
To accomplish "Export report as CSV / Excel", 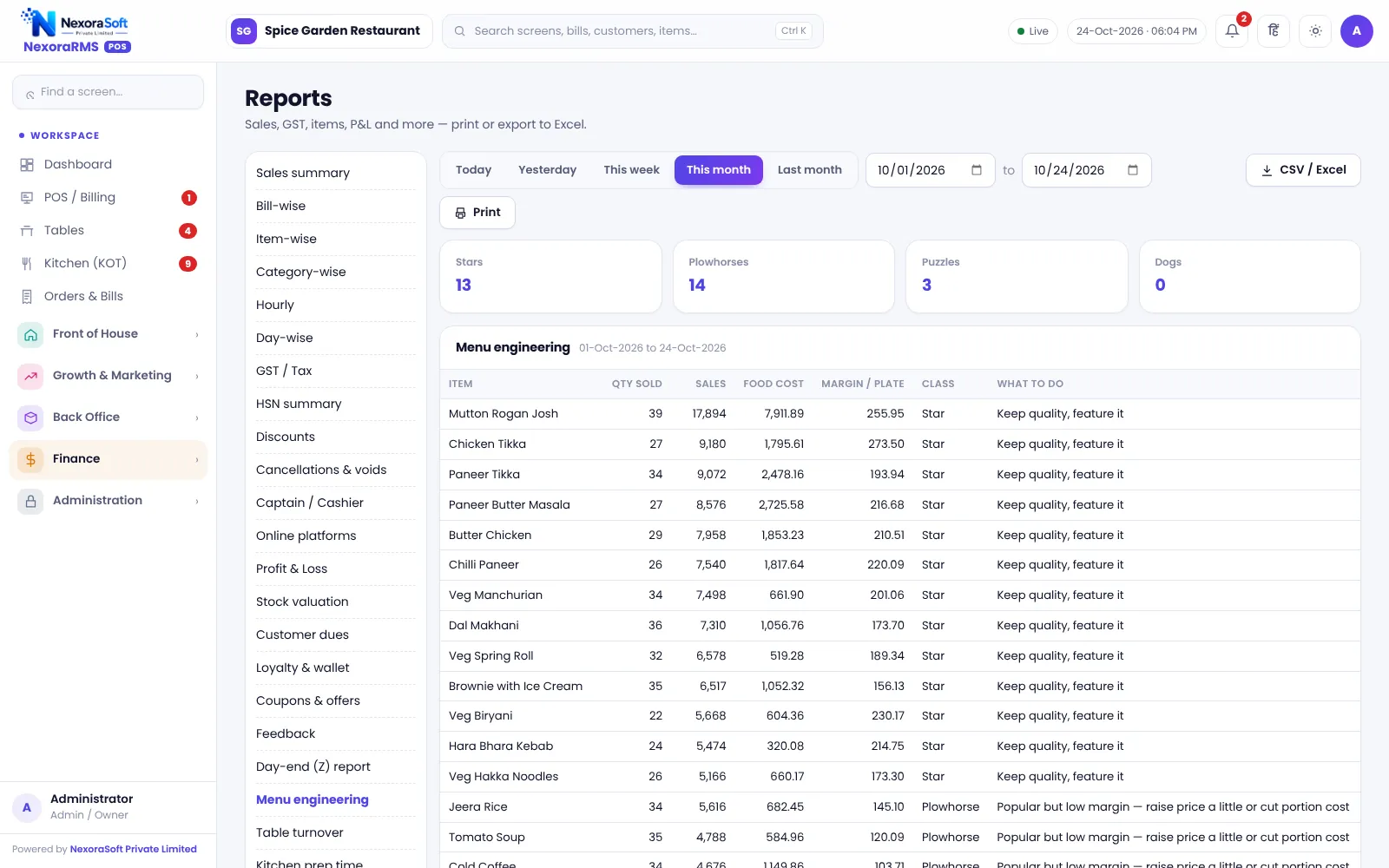I will coord(1303,170).
